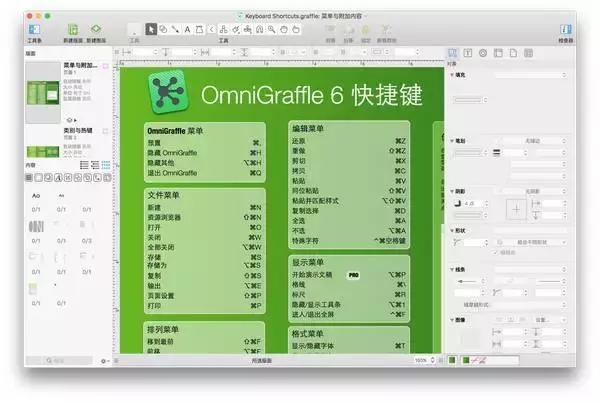Collapse the 线条 (Line) inspector section
Screen dimensions: 600x403
(x=452, y=269)
